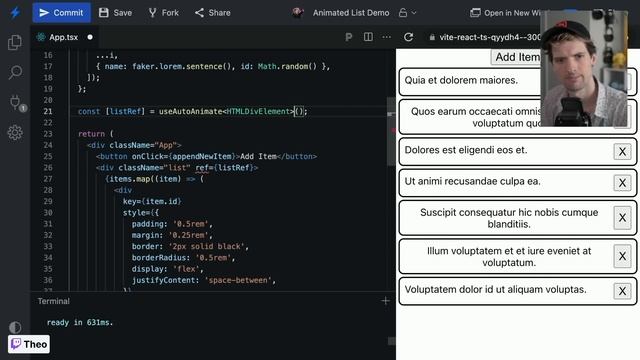Click the terminal scrollbar handle

(x=391, y=341)
